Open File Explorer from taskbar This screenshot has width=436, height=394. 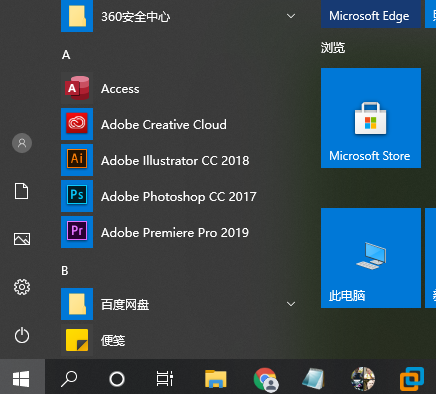pyautogui.click(x=216, y=379)
